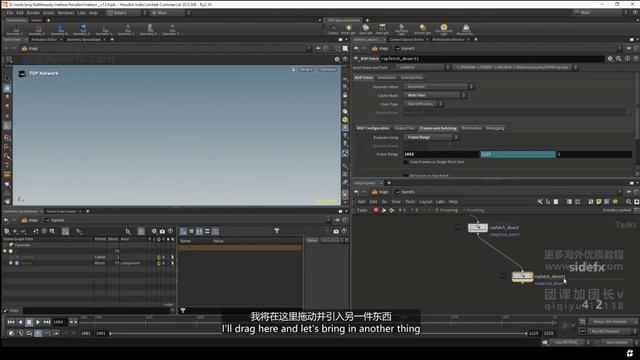The height and width of the screenshot is (360, 640).
Task: Open the Render menu
Action: 33,13
